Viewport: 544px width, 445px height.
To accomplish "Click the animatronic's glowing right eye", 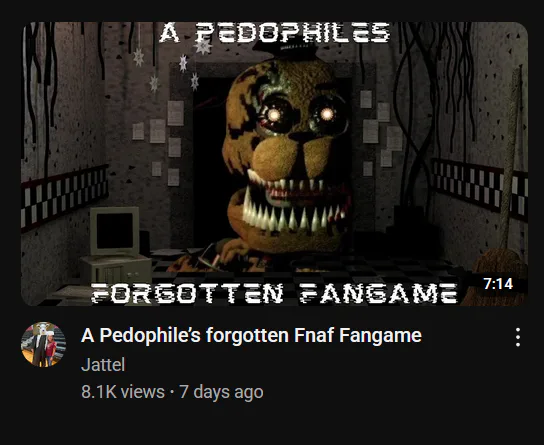I will point(327,113).
